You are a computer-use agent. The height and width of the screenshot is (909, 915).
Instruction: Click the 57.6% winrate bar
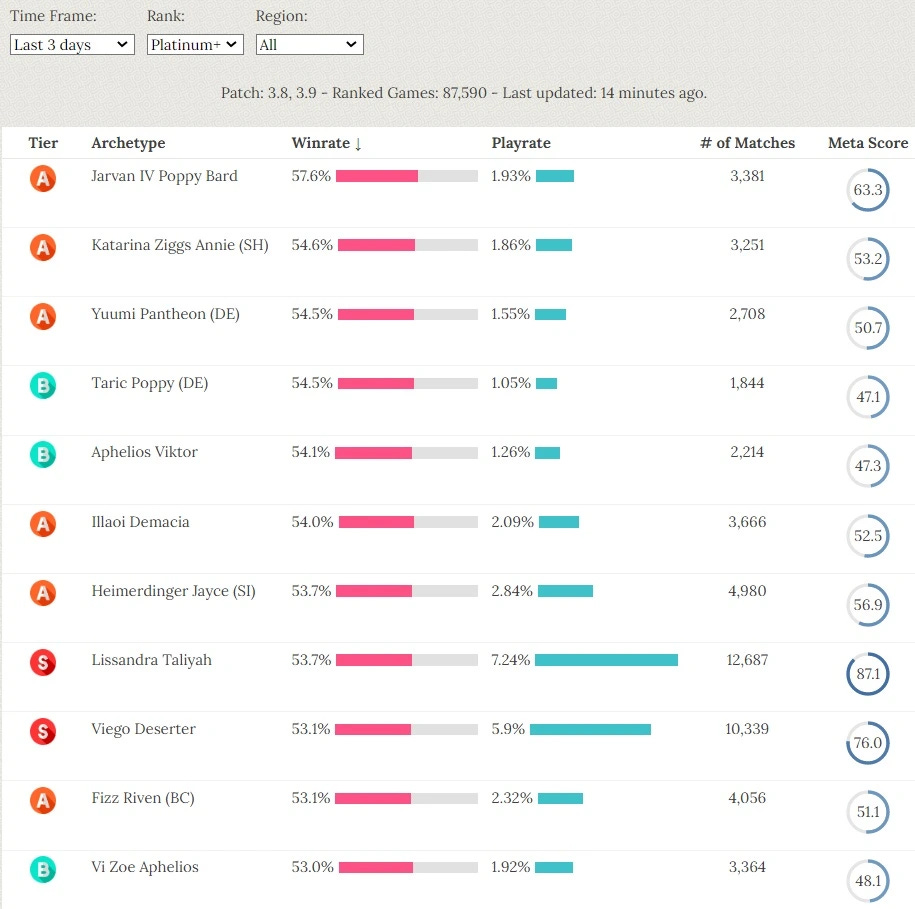(x=407, y=176)
